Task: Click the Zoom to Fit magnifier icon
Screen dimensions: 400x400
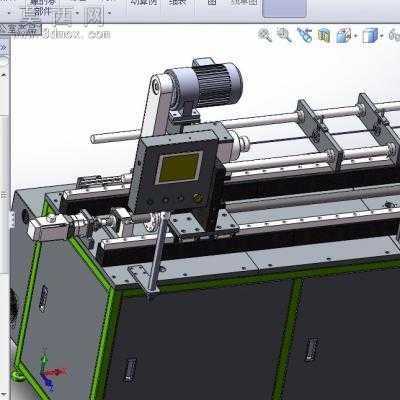Action: click(x=265, y=35)
